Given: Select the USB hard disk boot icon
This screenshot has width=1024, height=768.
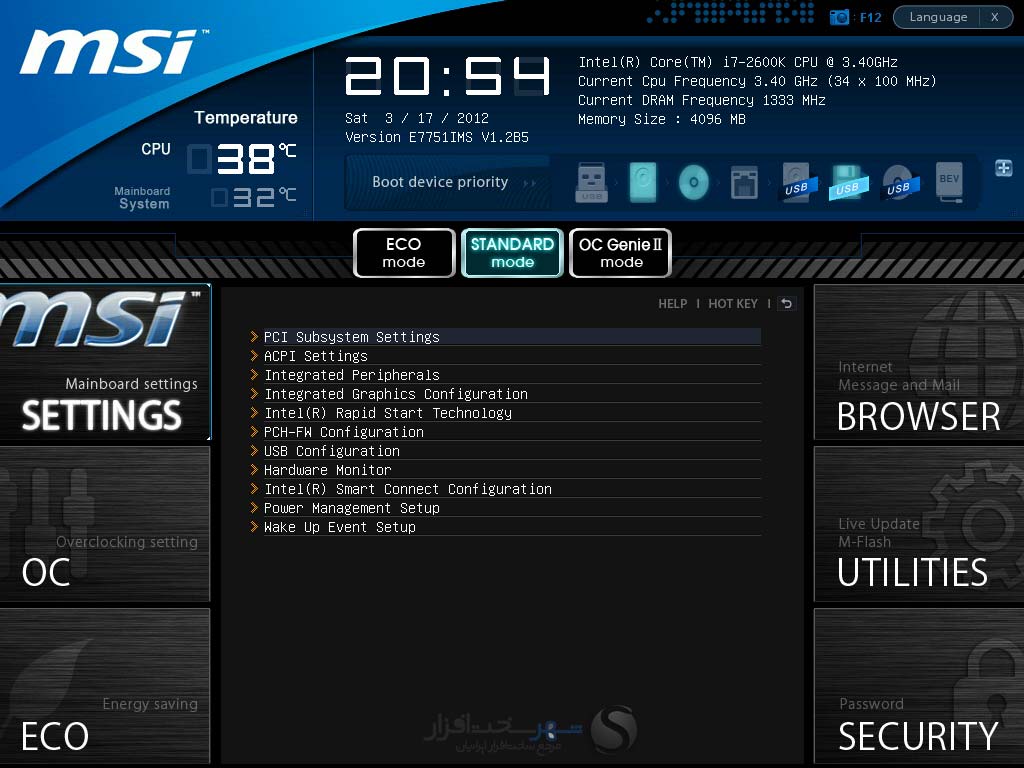Looking at the screenshot, I should [x=796, y=182].
